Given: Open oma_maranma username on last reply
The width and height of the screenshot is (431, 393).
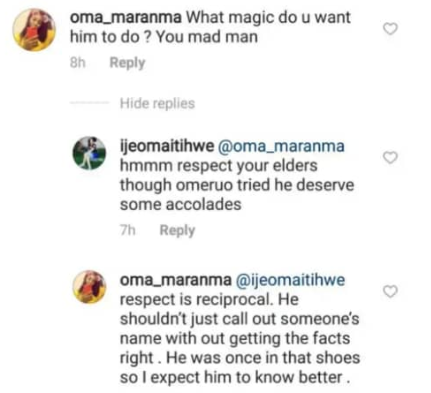Looking at the screenshot, I should [175, 280].
